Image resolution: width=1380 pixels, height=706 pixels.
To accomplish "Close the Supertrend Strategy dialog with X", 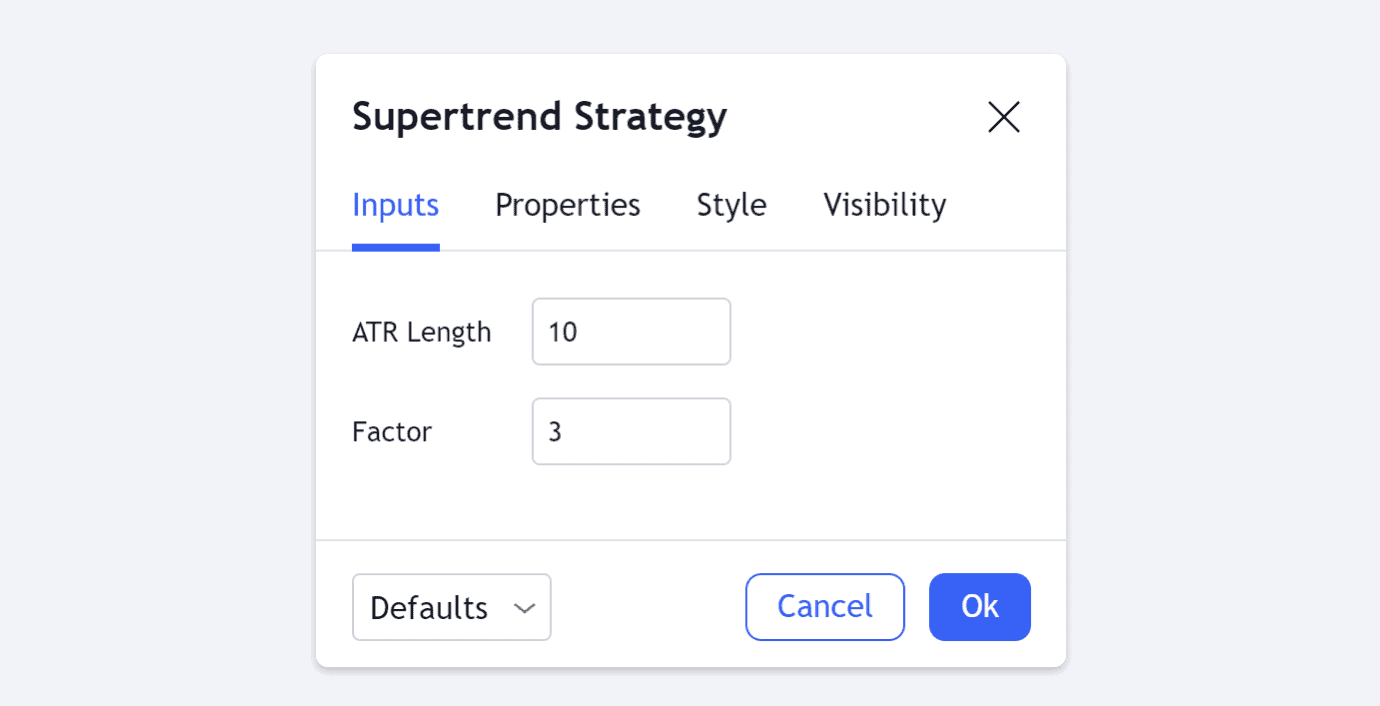I will point(1003,117).
